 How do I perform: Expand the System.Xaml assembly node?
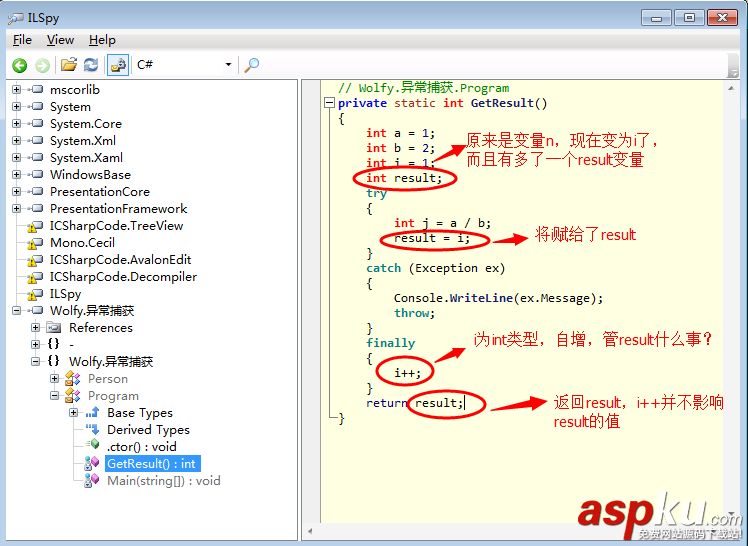pos(17,157)
